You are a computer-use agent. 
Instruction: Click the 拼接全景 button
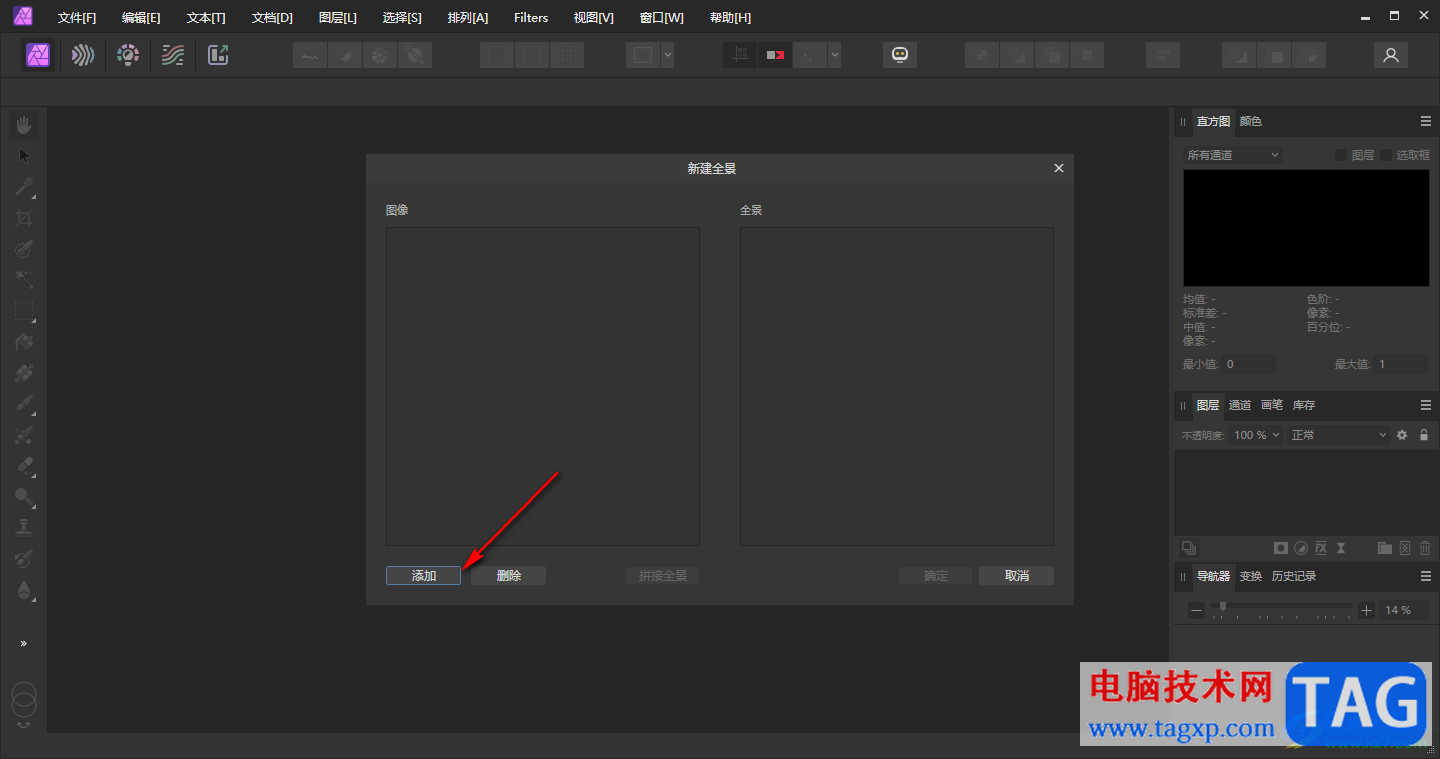point(663,576)
